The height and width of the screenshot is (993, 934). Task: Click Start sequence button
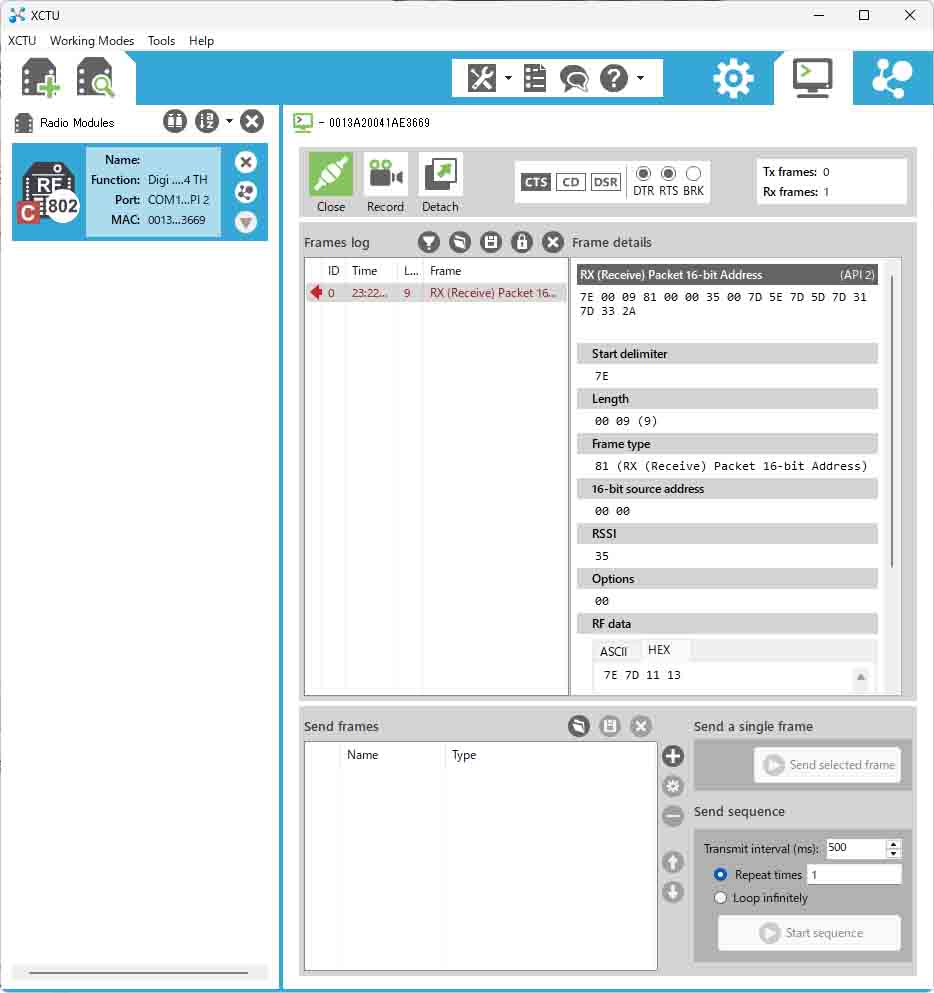809,933
